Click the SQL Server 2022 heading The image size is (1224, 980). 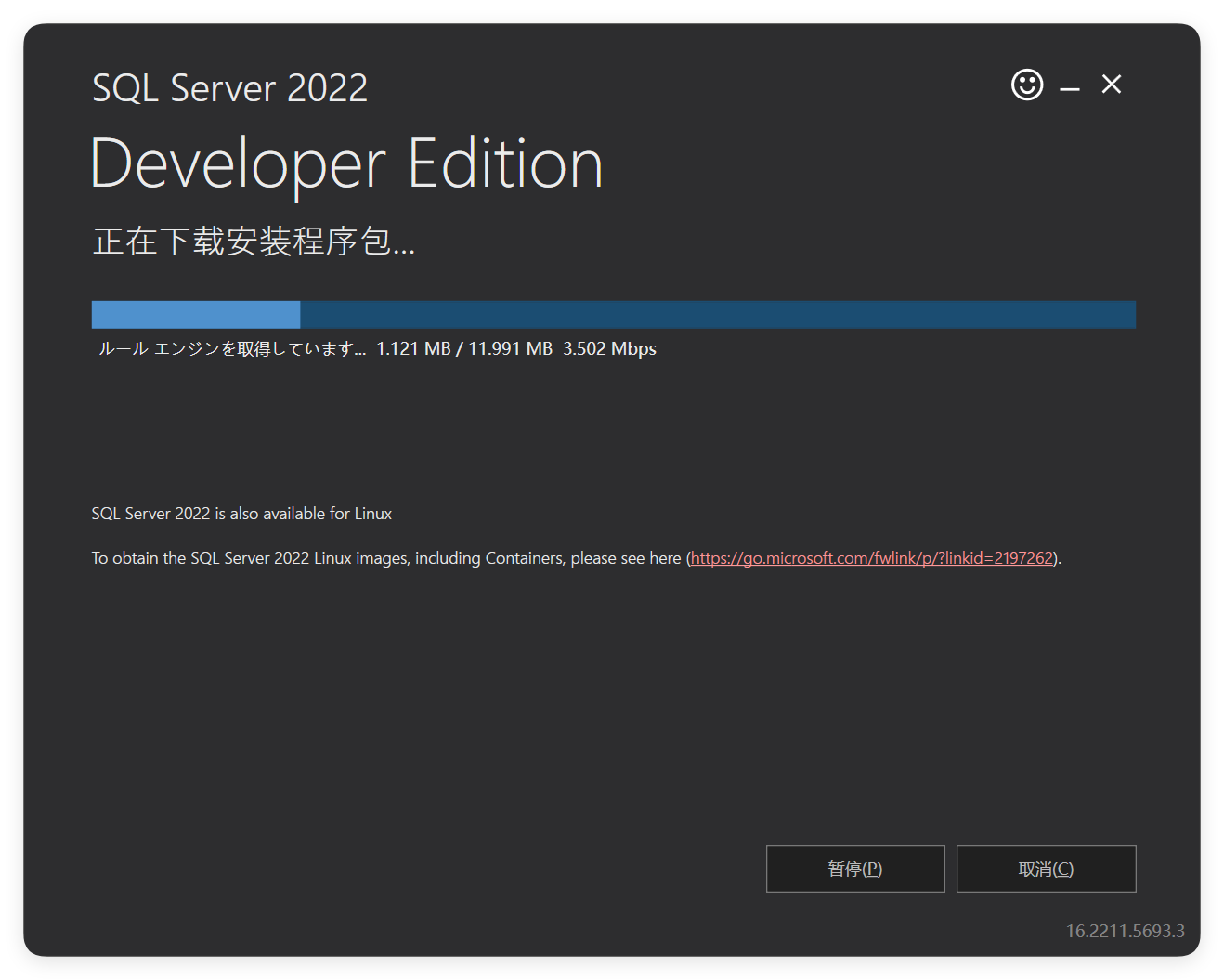[230, 88]
